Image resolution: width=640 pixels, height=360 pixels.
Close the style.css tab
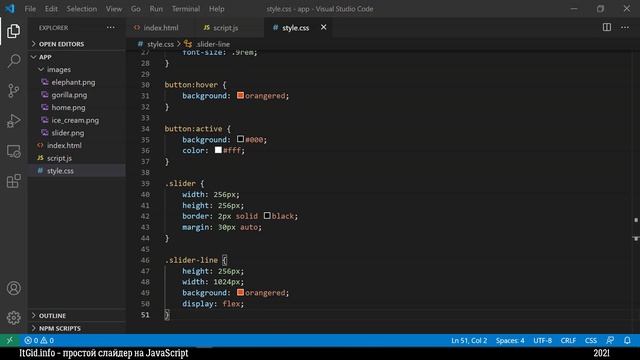323,27
